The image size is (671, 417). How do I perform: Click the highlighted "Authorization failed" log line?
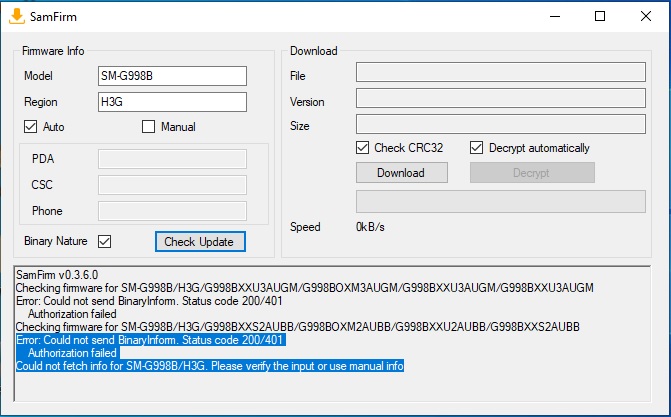point(72,353)
